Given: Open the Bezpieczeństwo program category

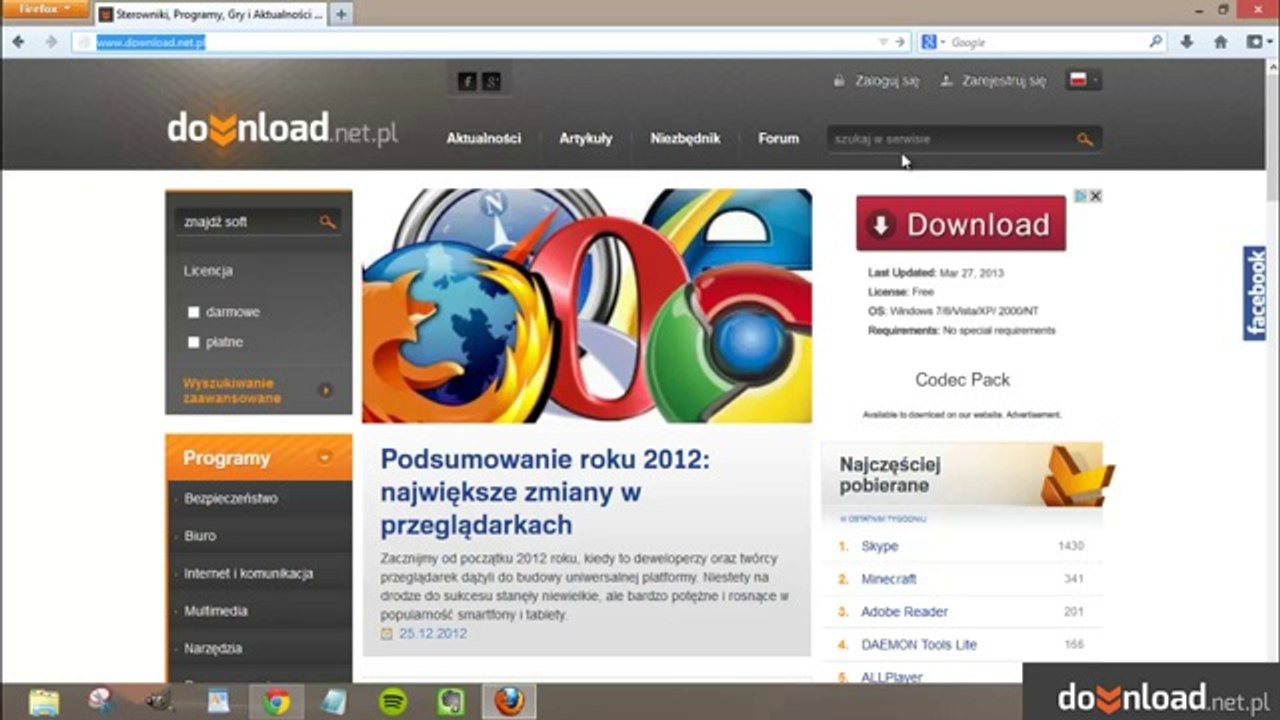Looking at the screenshot, I should pyautogui.click(x=231, y=498).
